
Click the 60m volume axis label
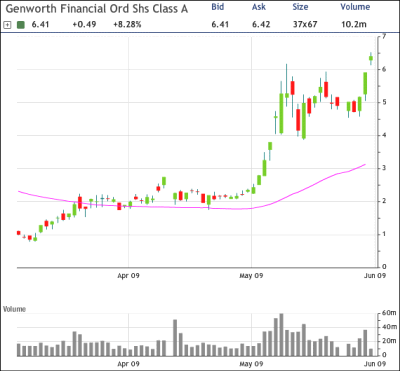click(x=388, y=313)
